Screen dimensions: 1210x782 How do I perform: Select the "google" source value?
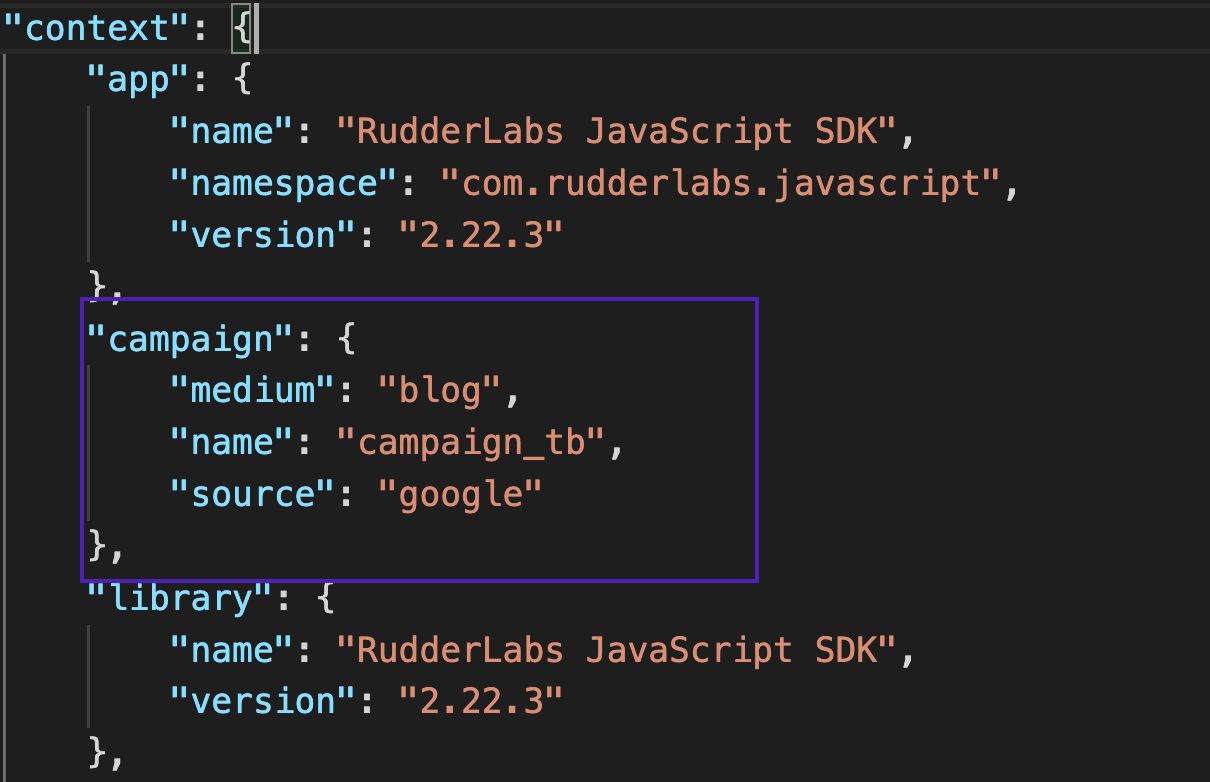[x=460, y=493]
